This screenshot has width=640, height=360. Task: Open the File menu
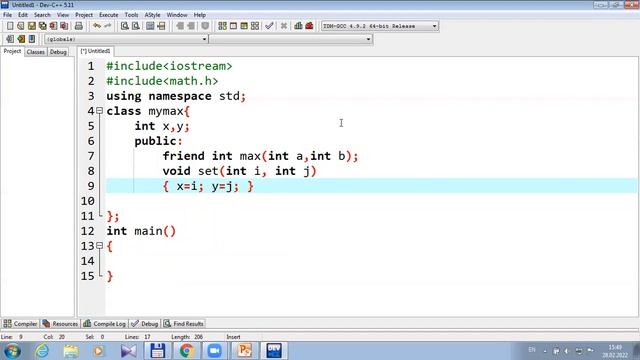coord(7,15)
